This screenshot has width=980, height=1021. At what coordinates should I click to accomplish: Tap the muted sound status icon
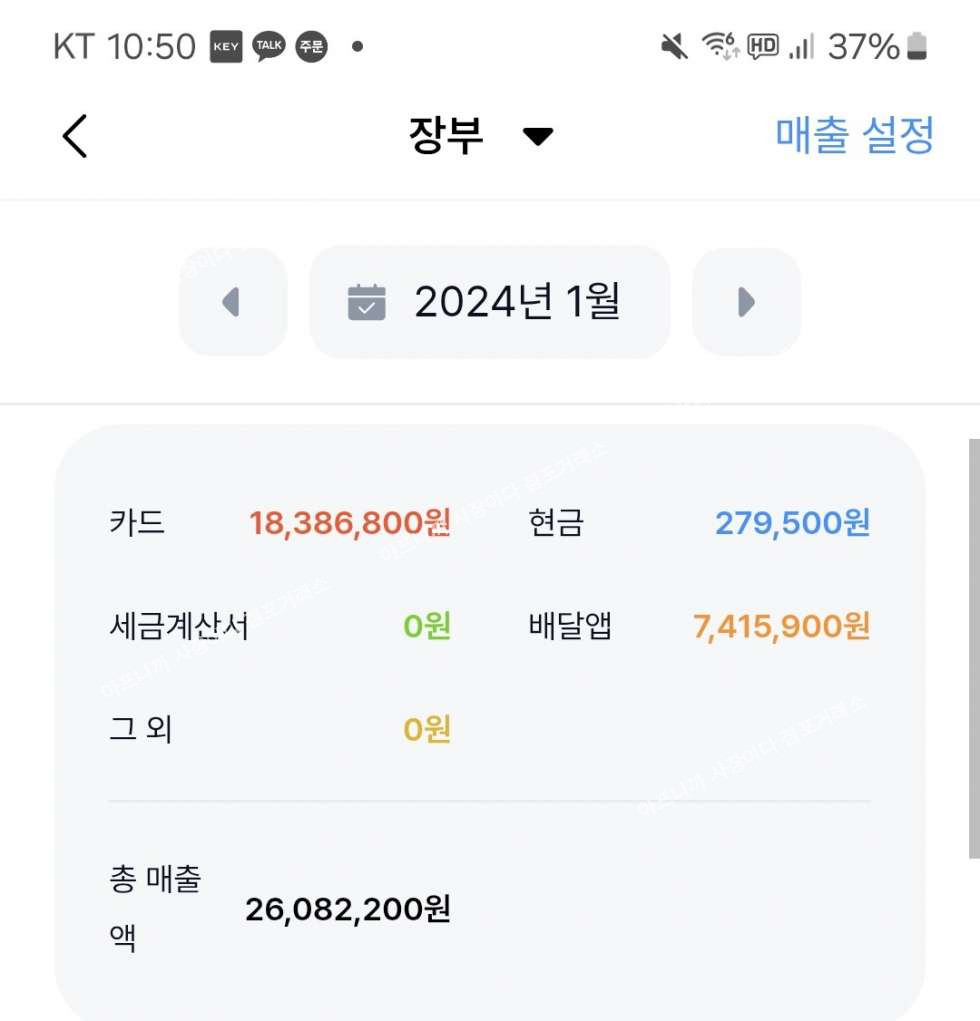[x=675, y=46]
